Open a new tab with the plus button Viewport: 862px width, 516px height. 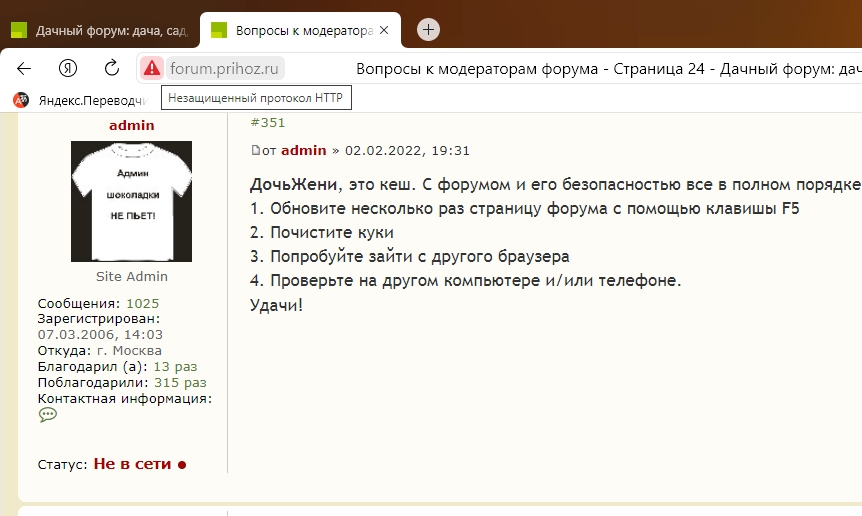click(428, 30)
